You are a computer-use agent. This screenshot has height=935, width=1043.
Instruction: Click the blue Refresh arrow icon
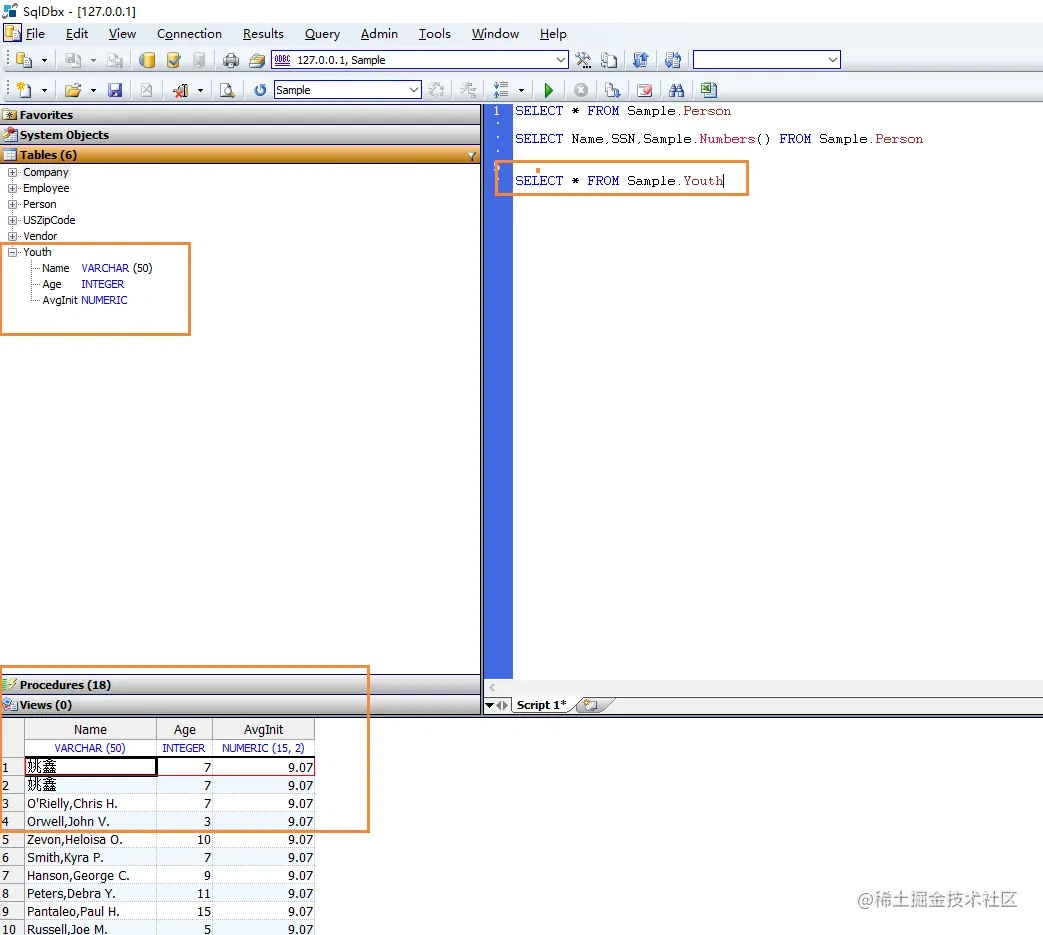click(x=260, y=90)
